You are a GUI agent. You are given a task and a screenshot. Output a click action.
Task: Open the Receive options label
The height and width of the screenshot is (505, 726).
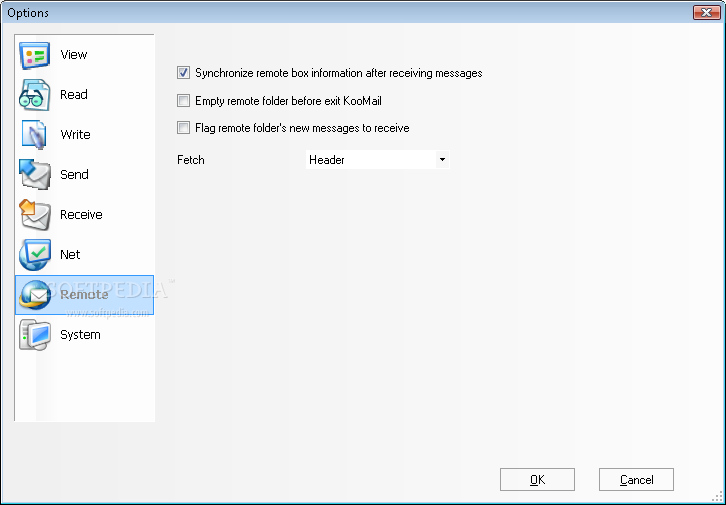[x=81, y=214]
